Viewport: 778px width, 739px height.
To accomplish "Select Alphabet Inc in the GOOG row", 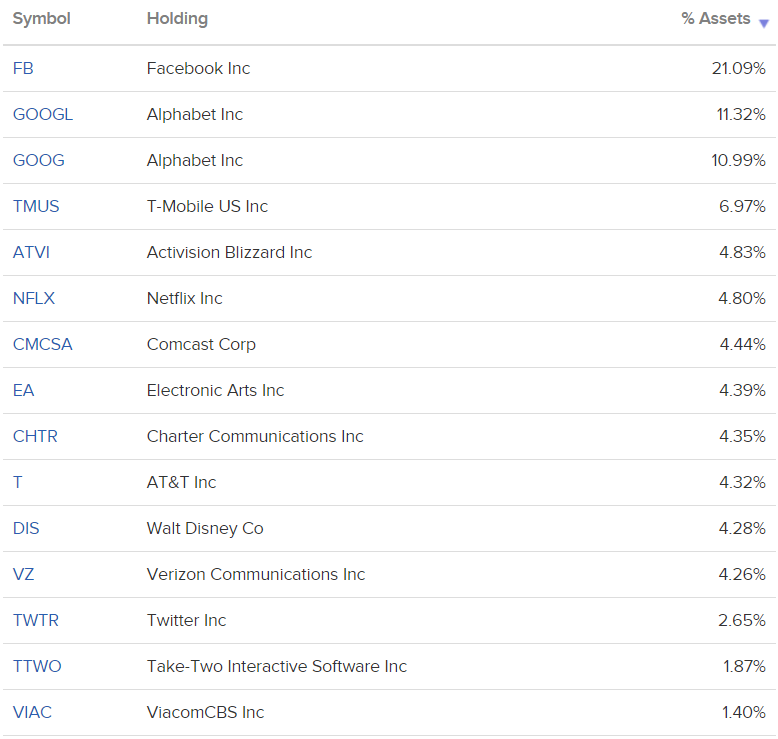I will coord(195,160).
